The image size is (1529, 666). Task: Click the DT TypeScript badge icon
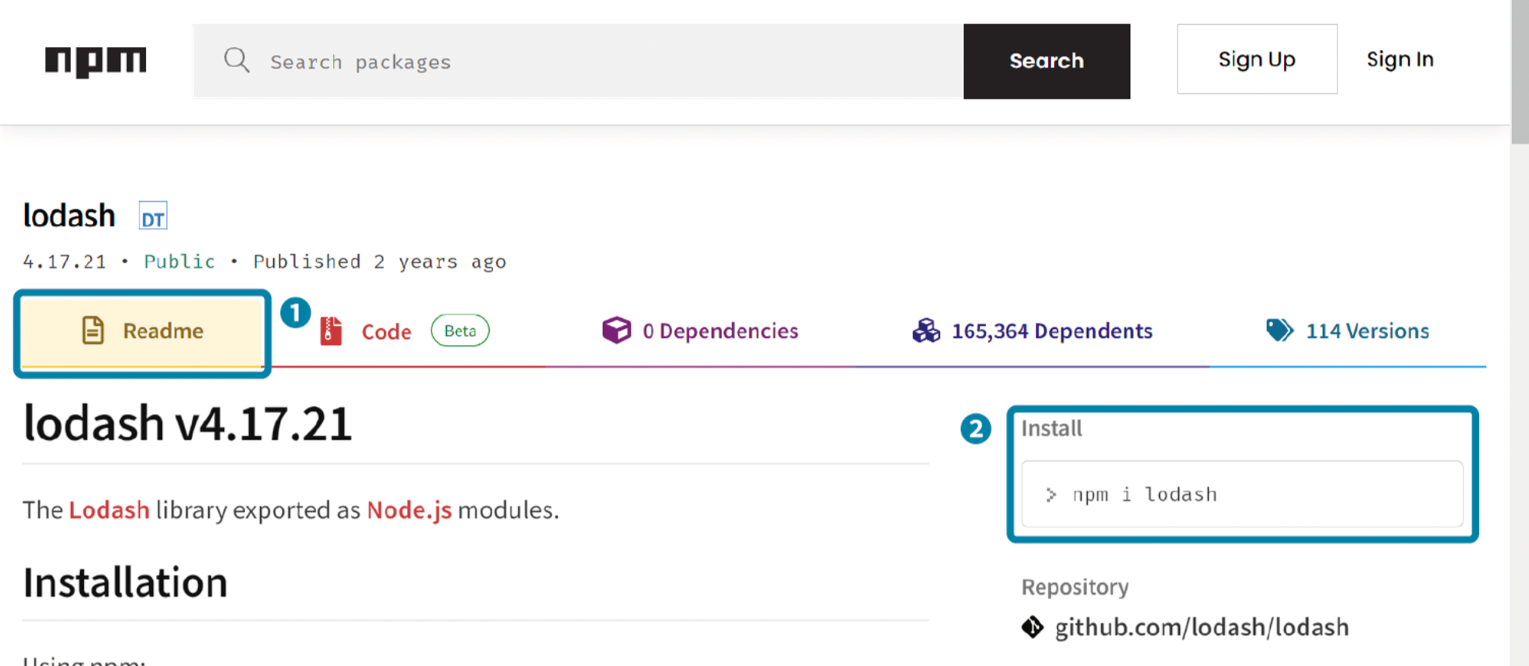(153, 217)
